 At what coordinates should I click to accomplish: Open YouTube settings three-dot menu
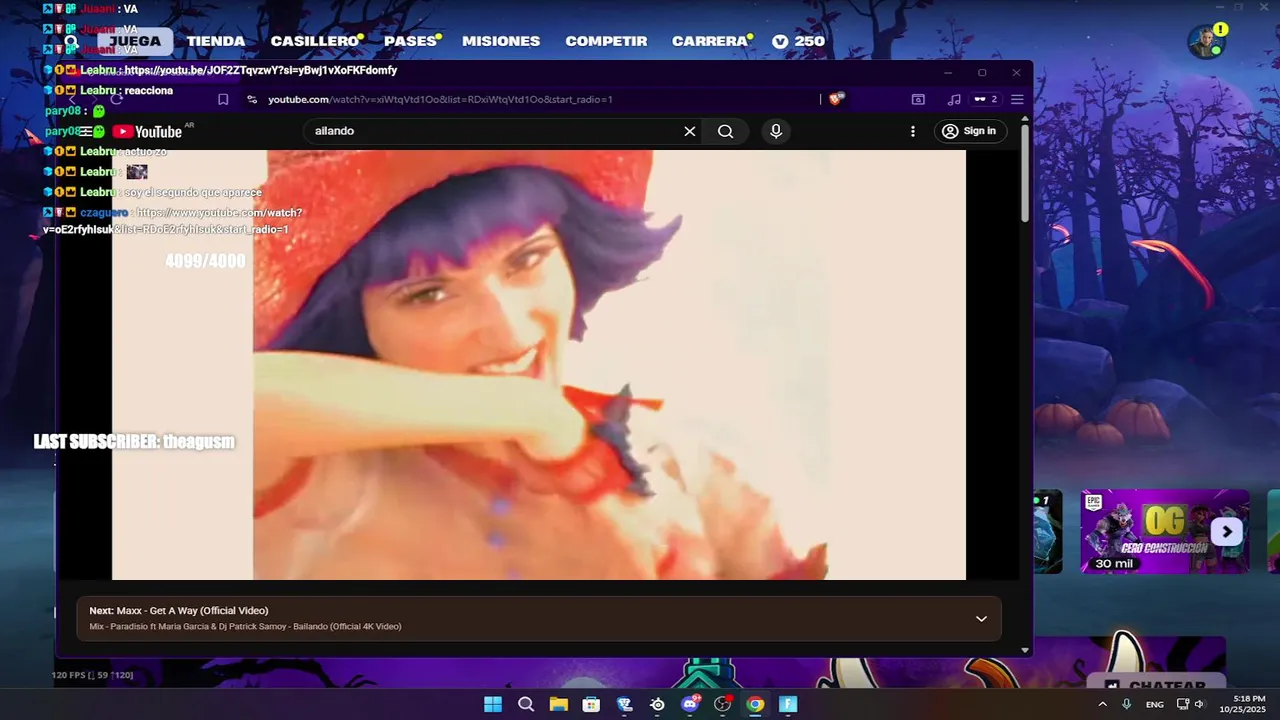click(x=912, y=131)
